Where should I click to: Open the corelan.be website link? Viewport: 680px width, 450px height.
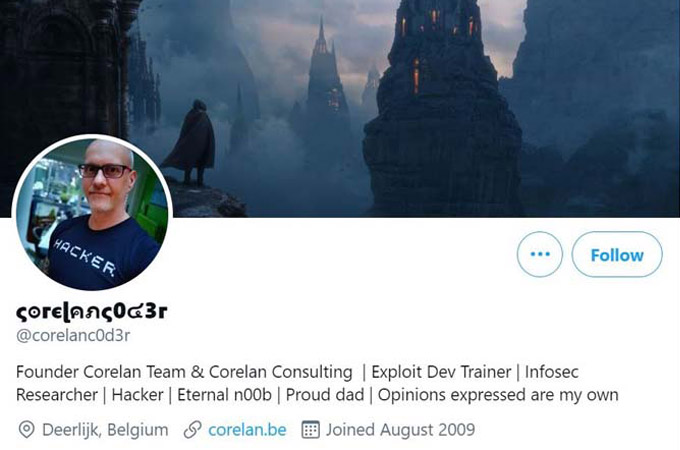247,430
